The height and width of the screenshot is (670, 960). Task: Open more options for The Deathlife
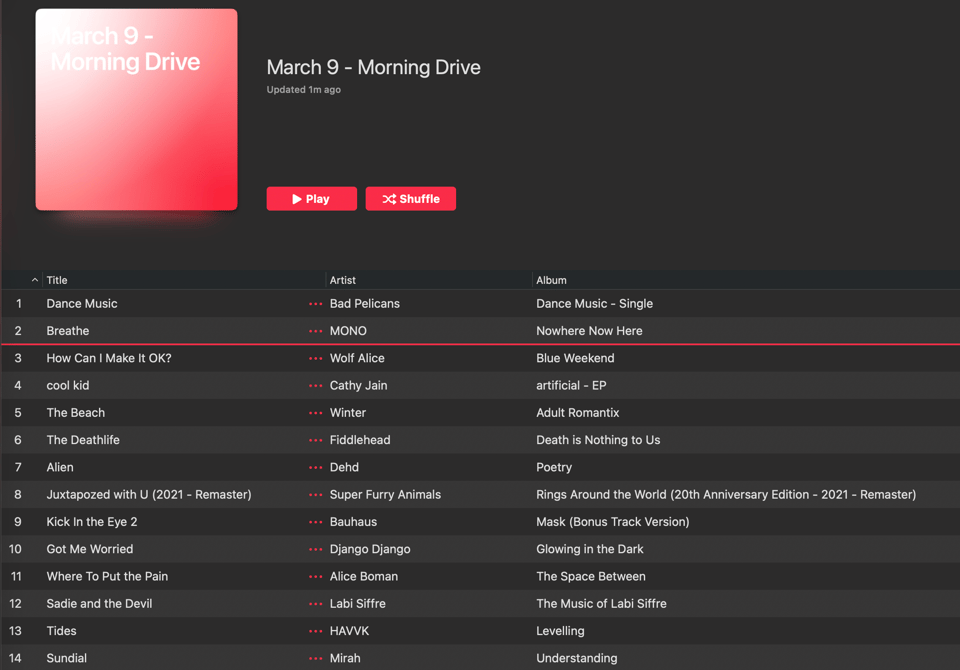pyautogui.click(x=316, y=440)
